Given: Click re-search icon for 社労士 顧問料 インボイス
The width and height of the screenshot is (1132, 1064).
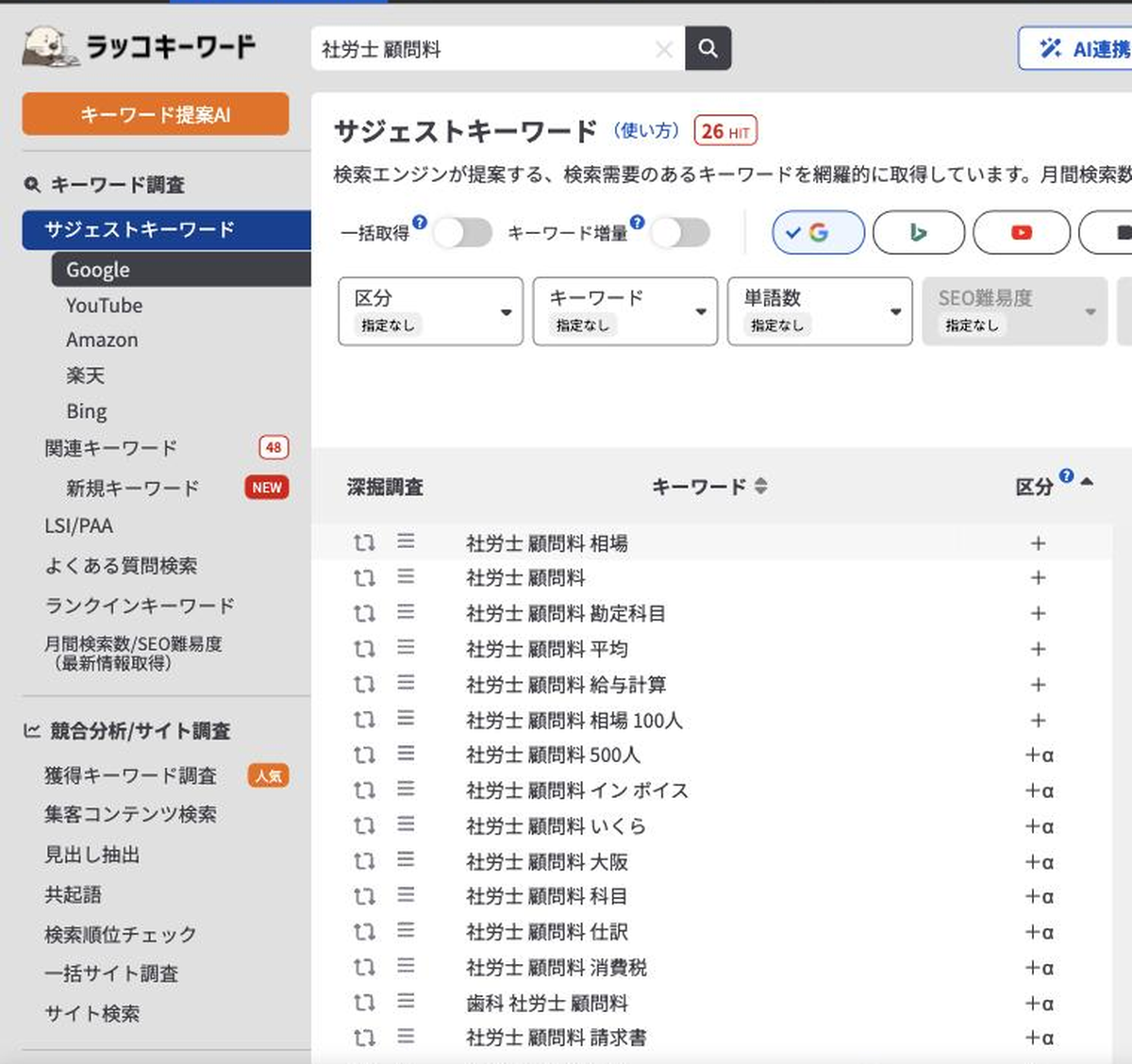Looking at the screenshot, I should click(364, 790).
